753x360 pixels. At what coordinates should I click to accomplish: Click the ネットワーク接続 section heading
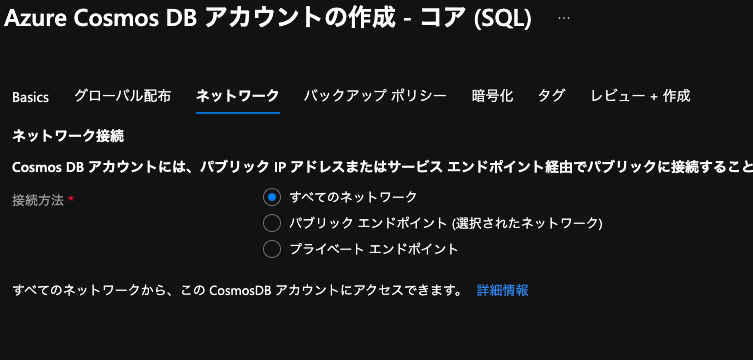pos(68,136)
